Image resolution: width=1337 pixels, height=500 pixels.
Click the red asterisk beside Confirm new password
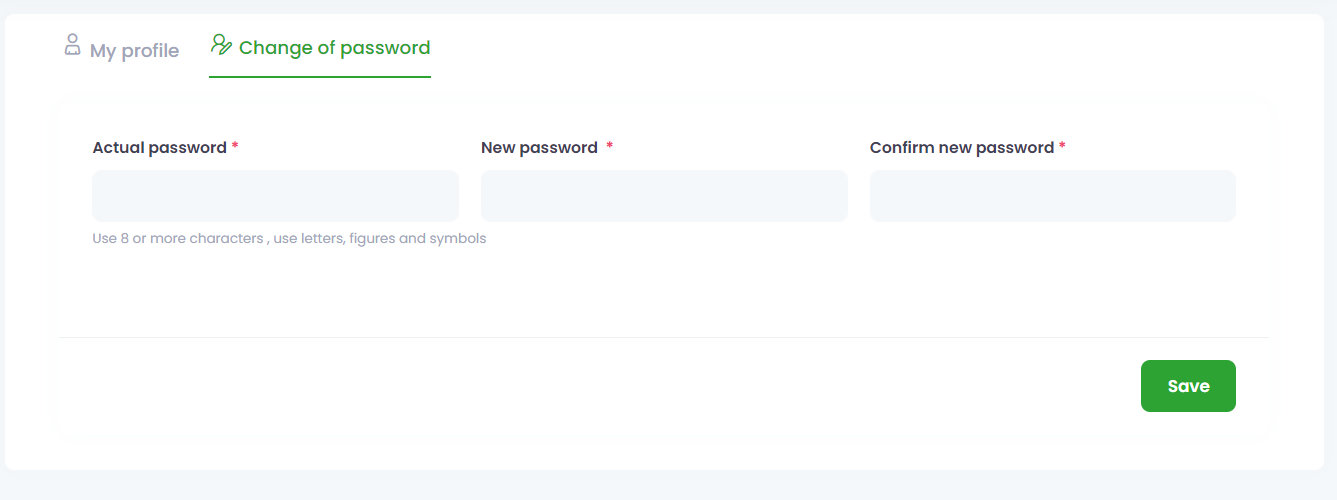tap(1062, 147)
